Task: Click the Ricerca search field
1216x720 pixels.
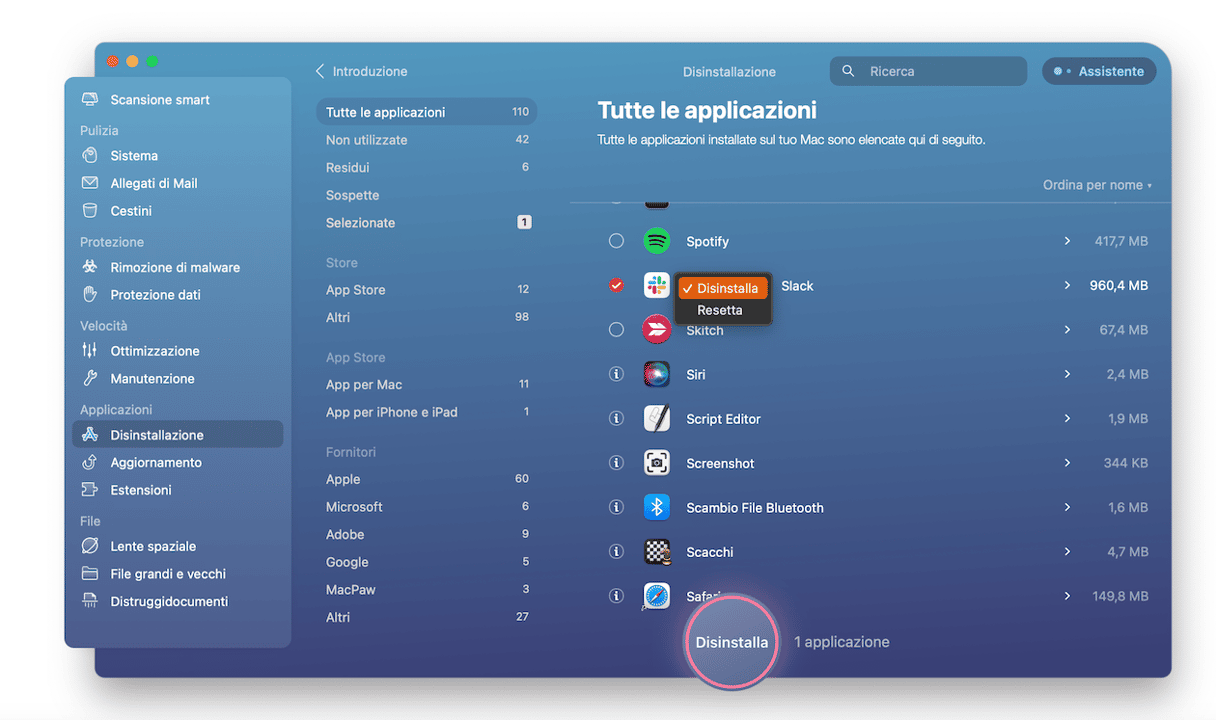Action: coord(928,72)
